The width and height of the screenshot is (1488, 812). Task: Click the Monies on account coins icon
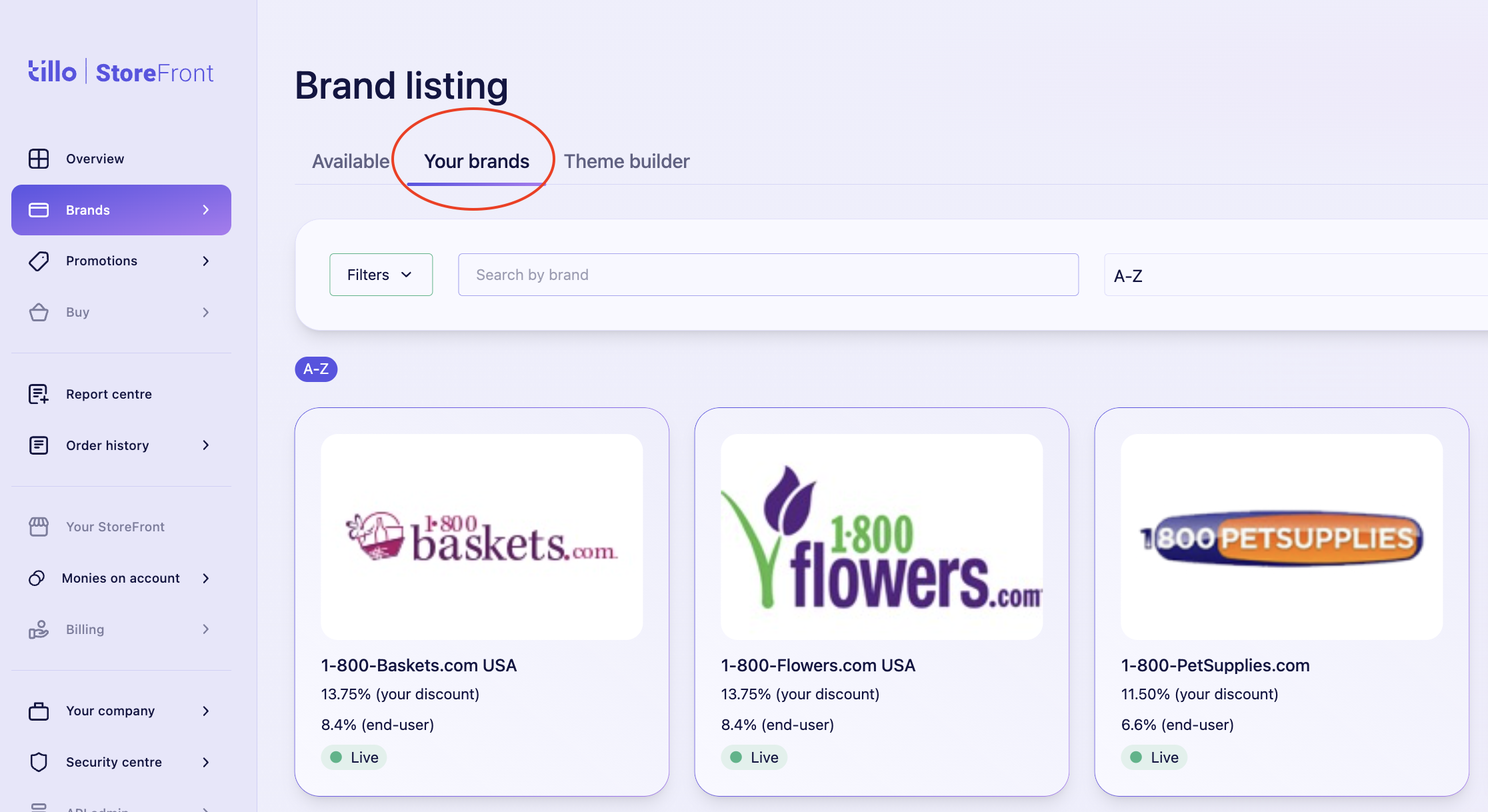tap(37, 578)
